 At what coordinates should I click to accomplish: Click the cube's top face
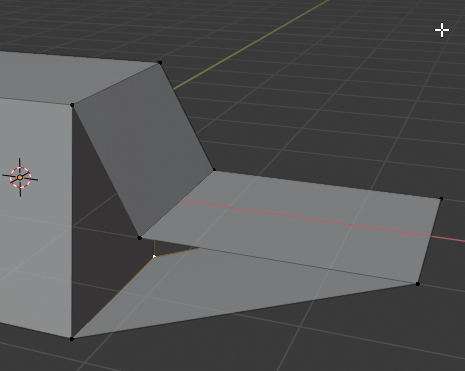80,77
